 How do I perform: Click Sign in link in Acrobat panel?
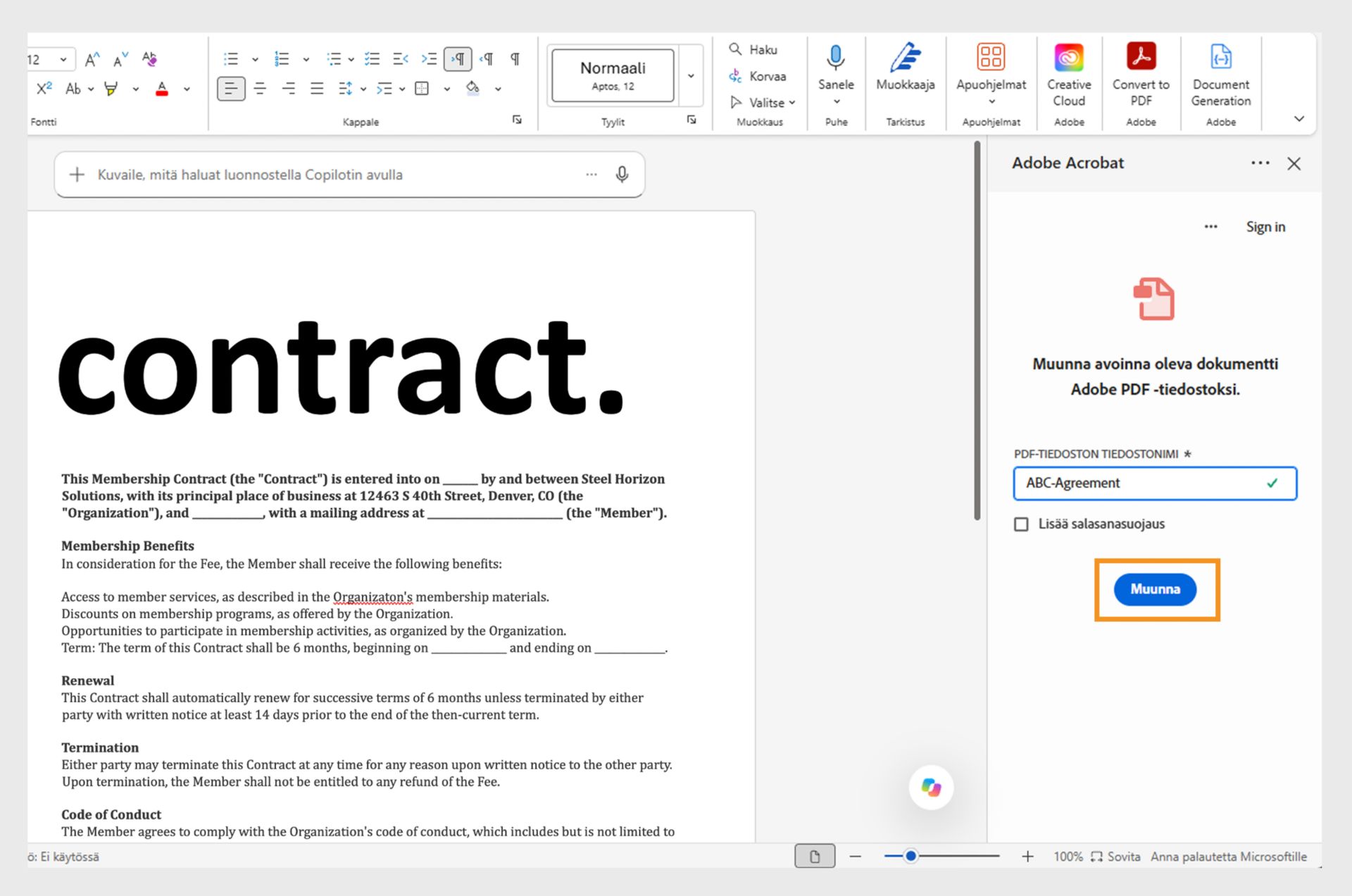(1265, 227)
